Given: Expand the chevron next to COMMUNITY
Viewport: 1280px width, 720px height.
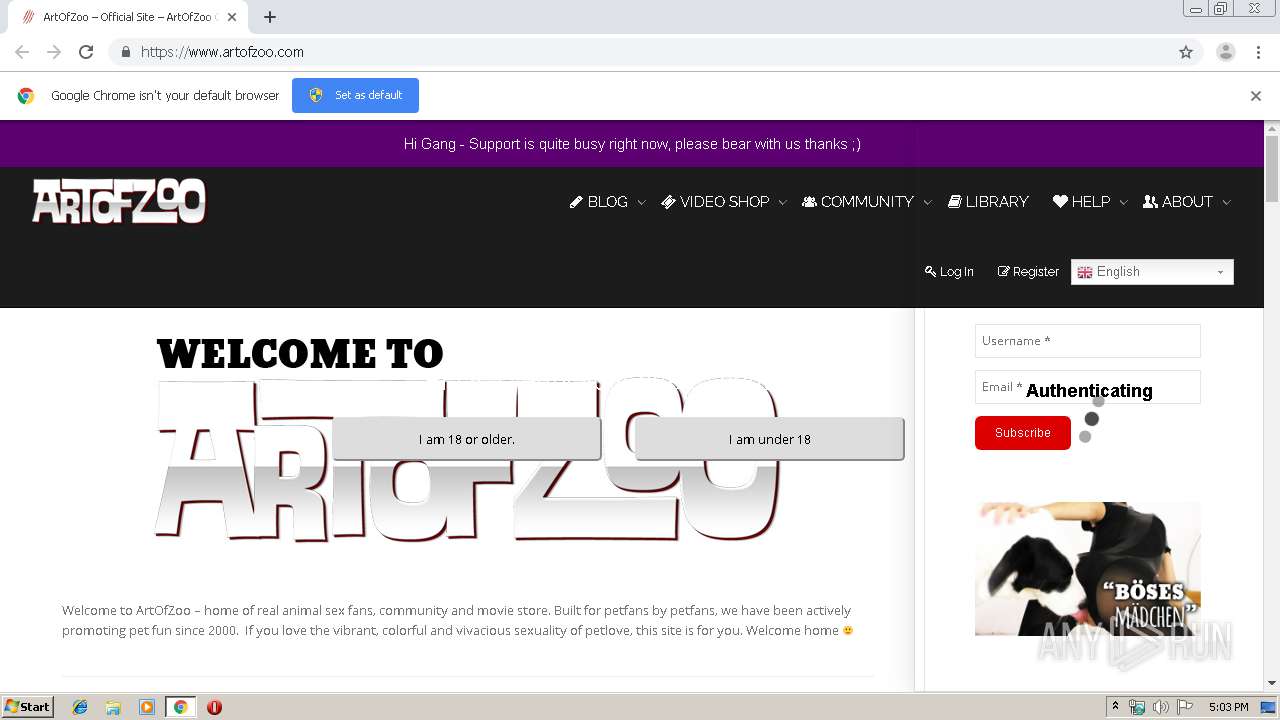Looking at the screenshot, I should coord(927,202).
